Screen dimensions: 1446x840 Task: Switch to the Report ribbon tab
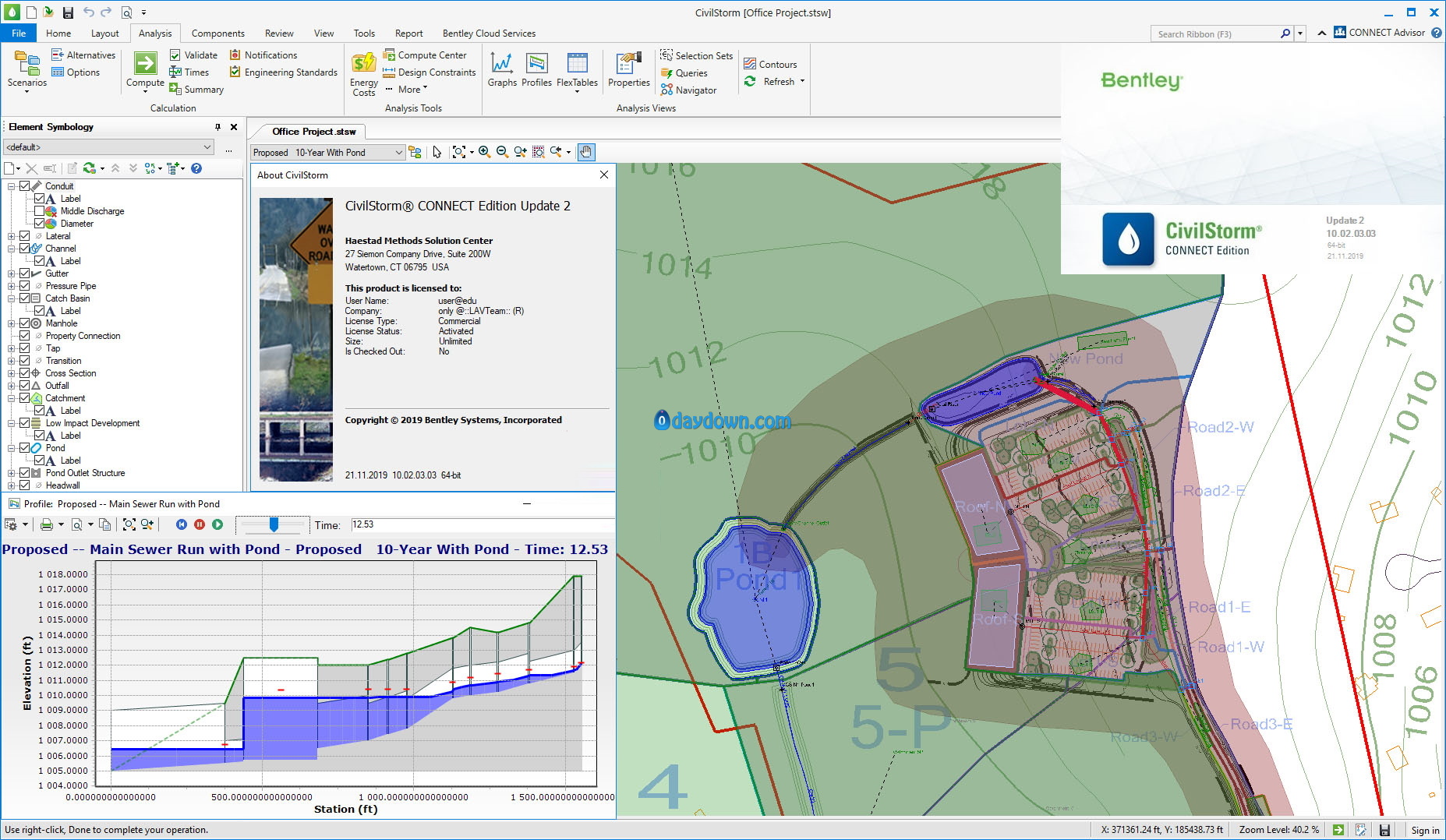(x=408, y=34)
